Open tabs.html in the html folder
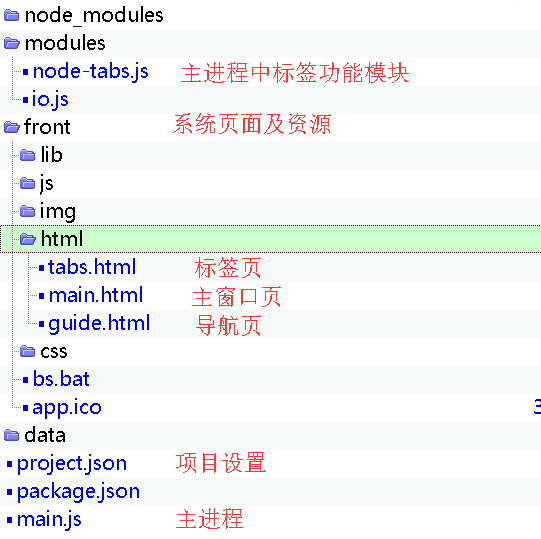 92,267
